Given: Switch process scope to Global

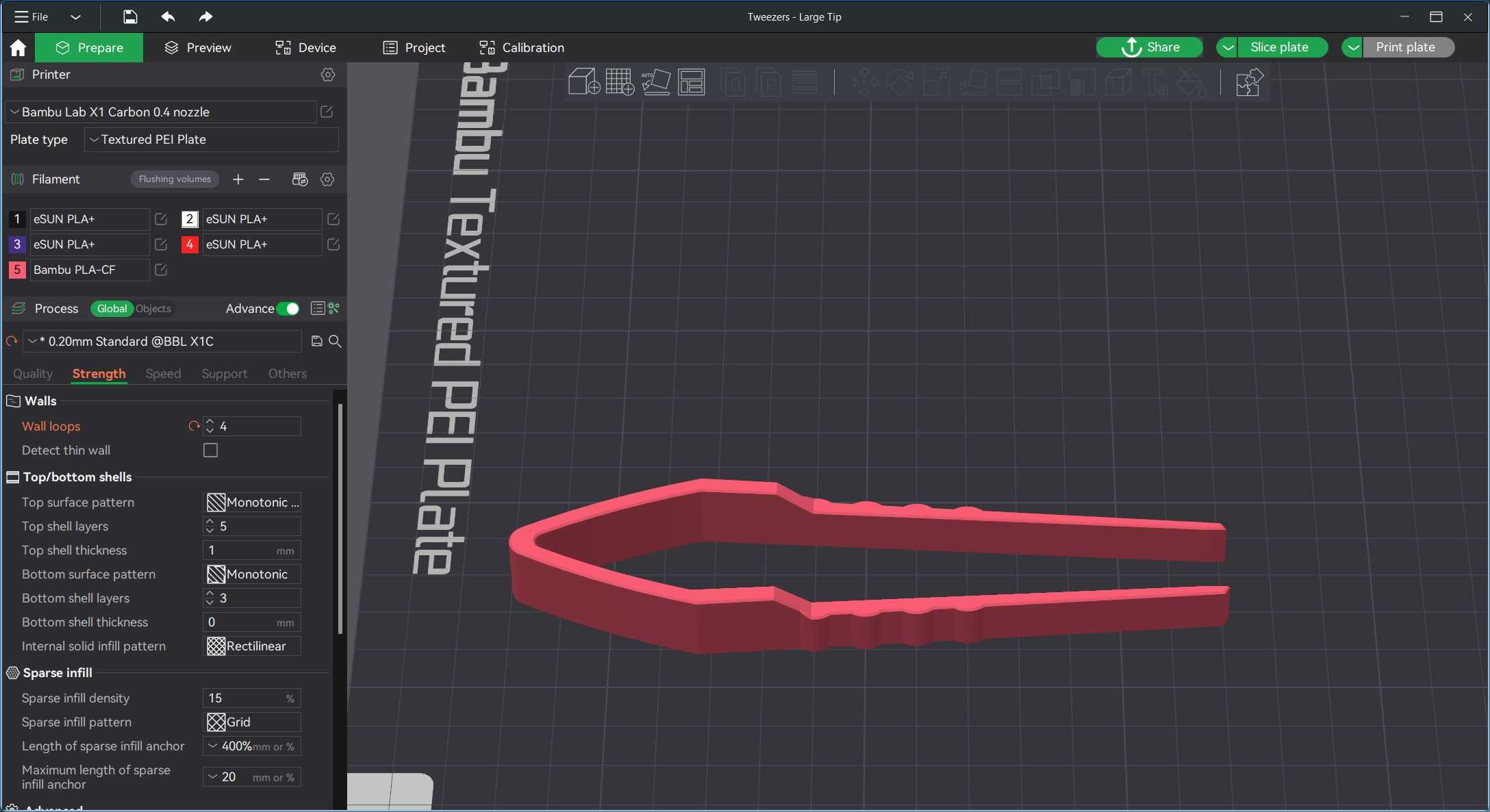Looking at the screenshot, I should tap(112, 309).
